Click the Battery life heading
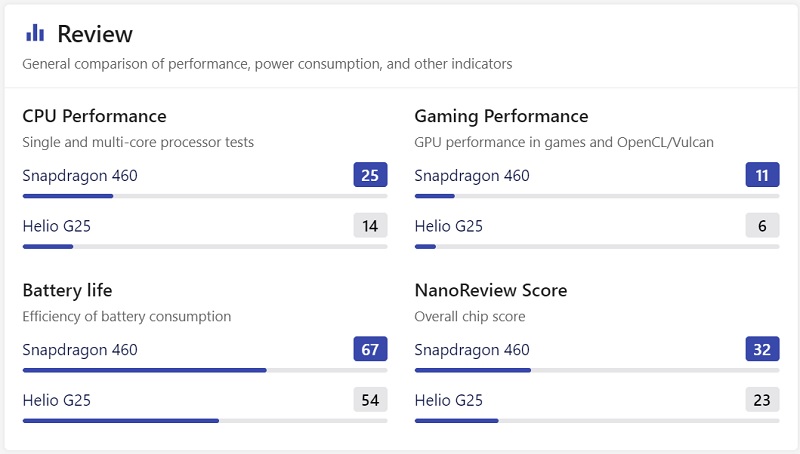 67,290
